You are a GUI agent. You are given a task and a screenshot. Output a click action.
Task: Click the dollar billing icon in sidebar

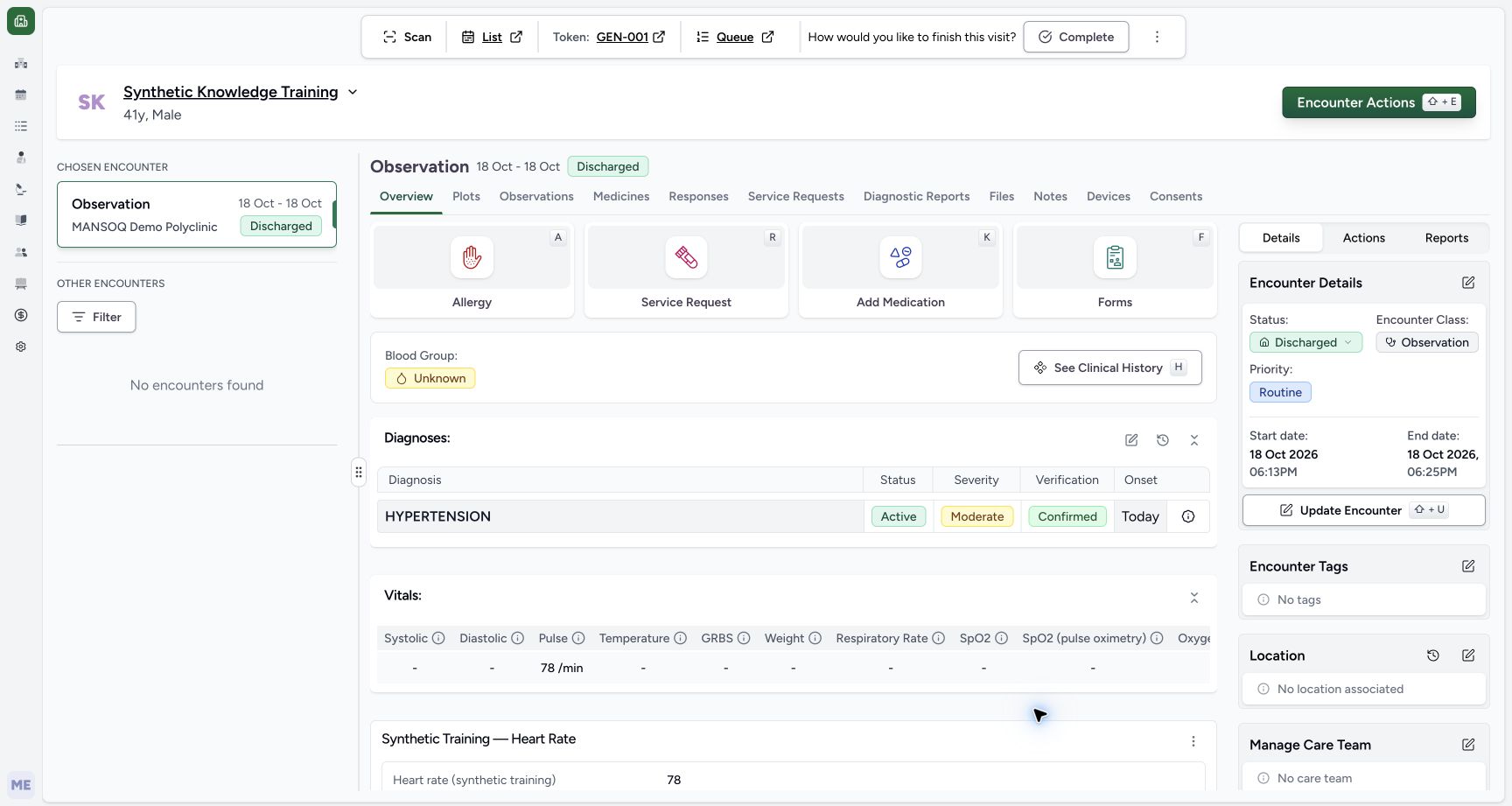(x=21, y=315)
